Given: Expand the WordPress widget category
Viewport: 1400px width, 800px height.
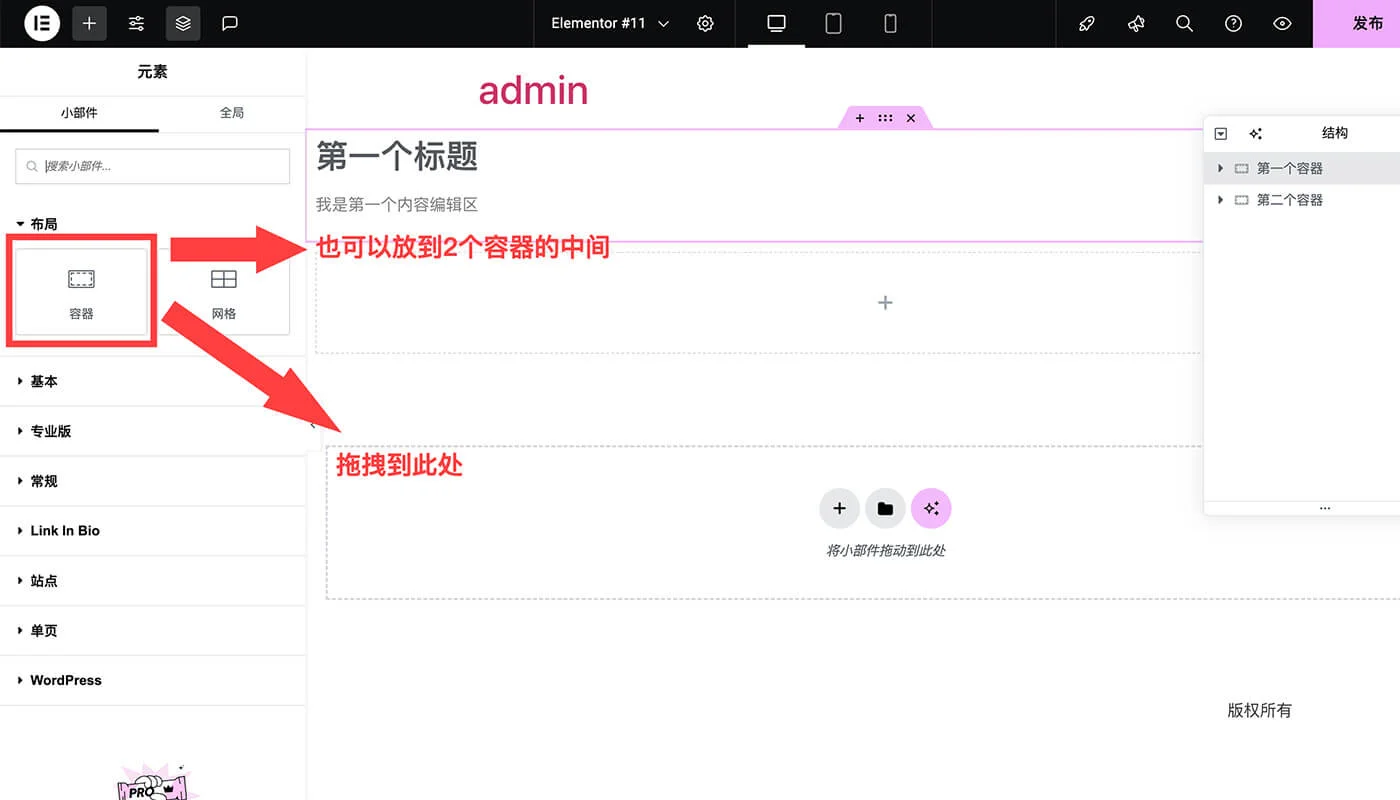Looking at the screenshot, I should coord(65,680).
